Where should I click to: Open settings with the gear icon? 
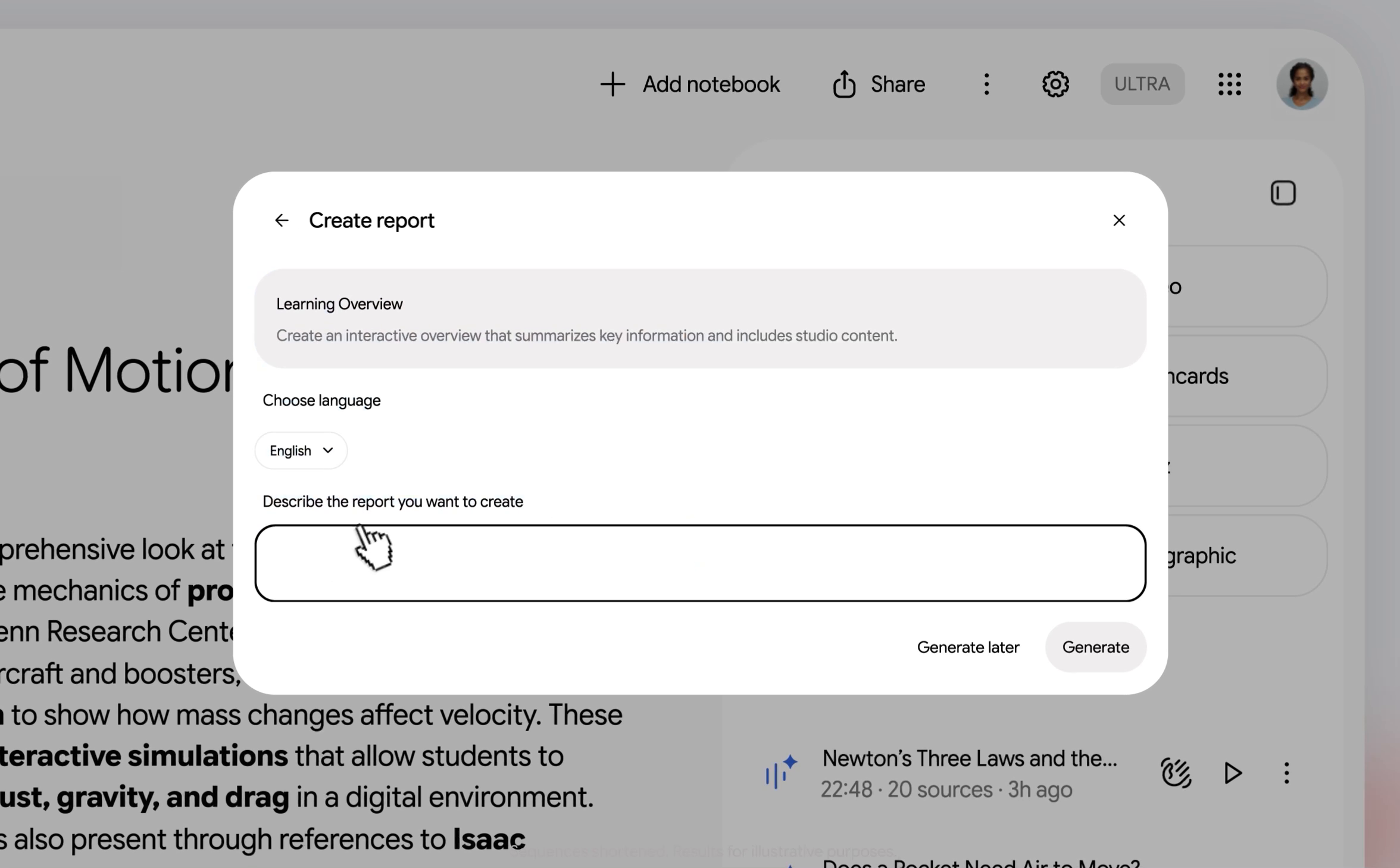pyautogui.click(x=1055, y=85)
